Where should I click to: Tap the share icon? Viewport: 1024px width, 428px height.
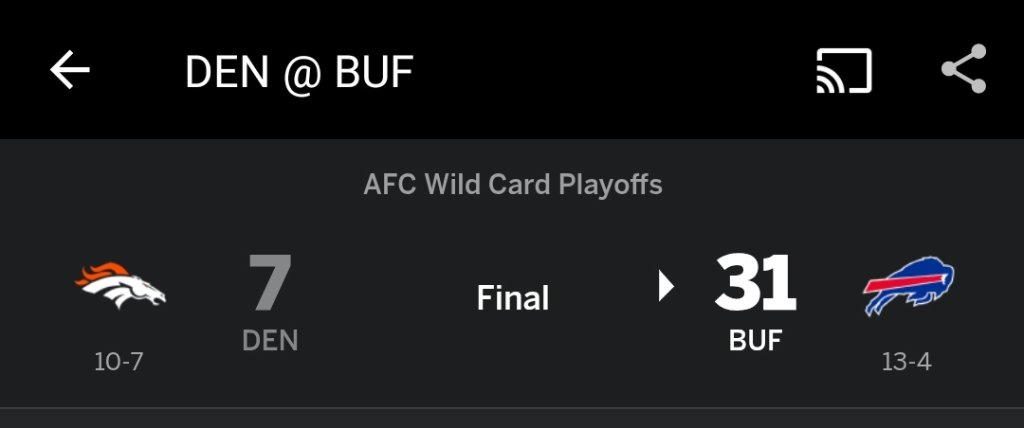tap(963, 70)
